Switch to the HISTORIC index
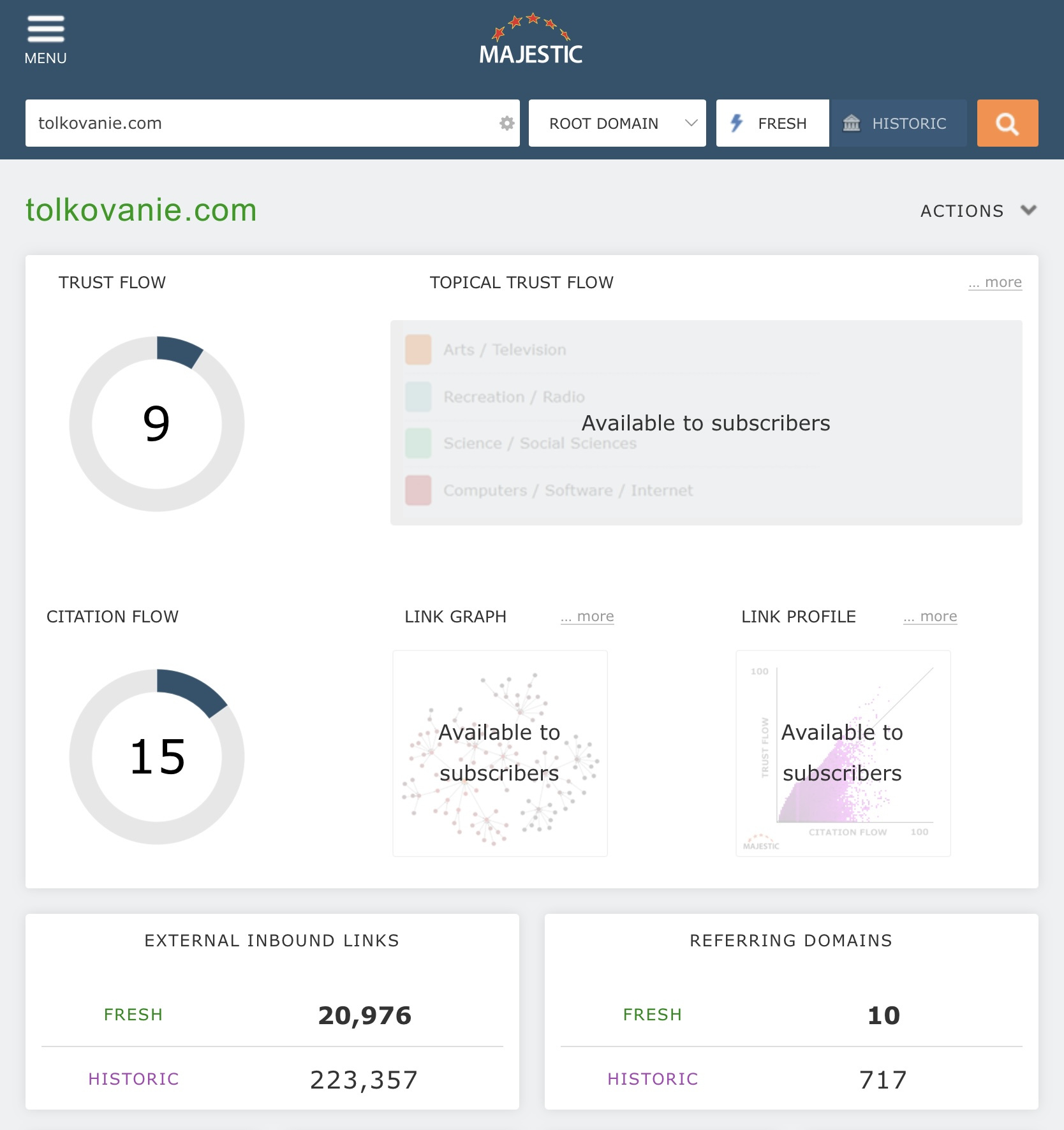Image resolution: width=1064 pixels, height=1130 pixels. [899, 123]
